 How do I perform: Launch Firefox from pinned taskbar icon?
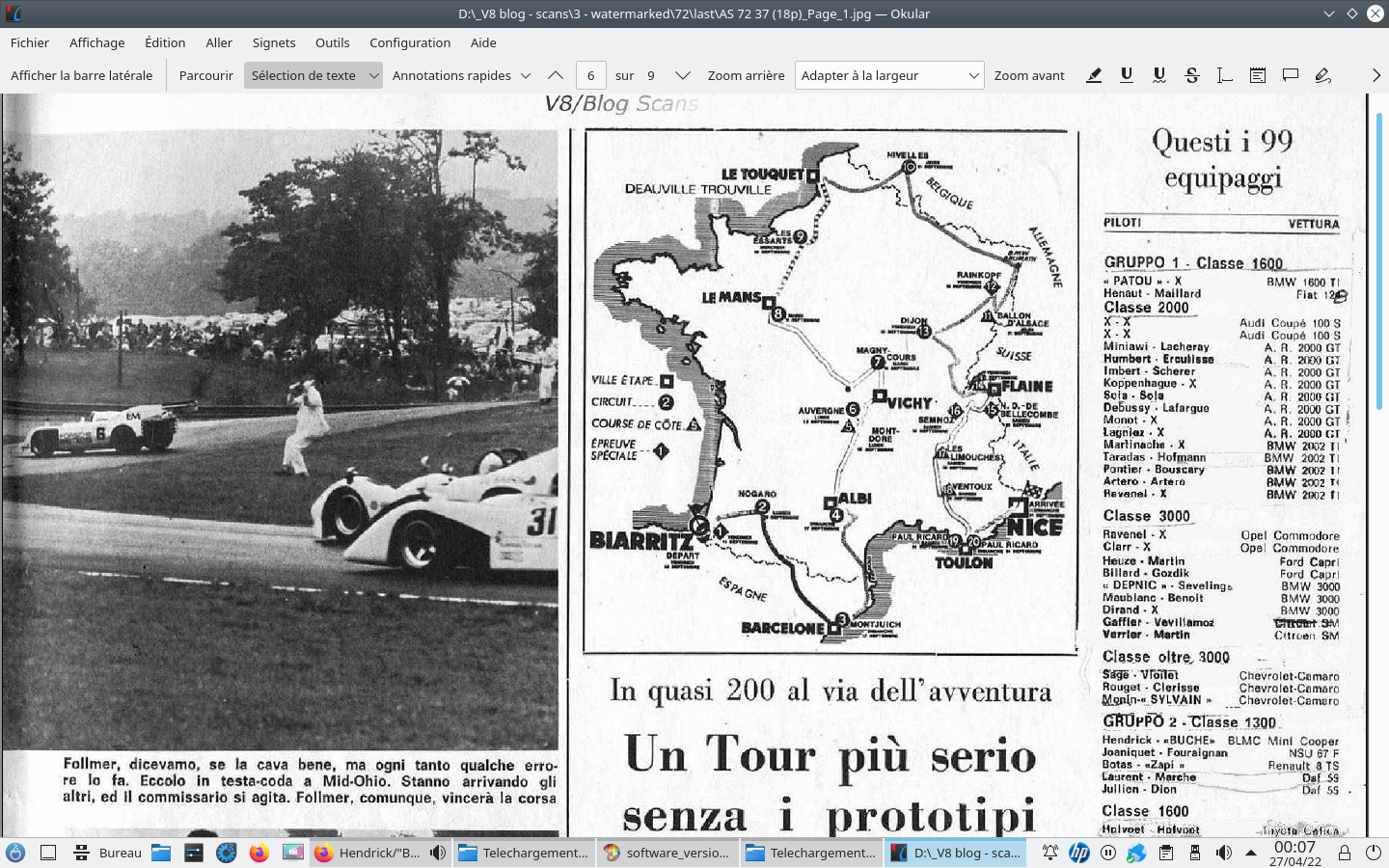(259, 853)
